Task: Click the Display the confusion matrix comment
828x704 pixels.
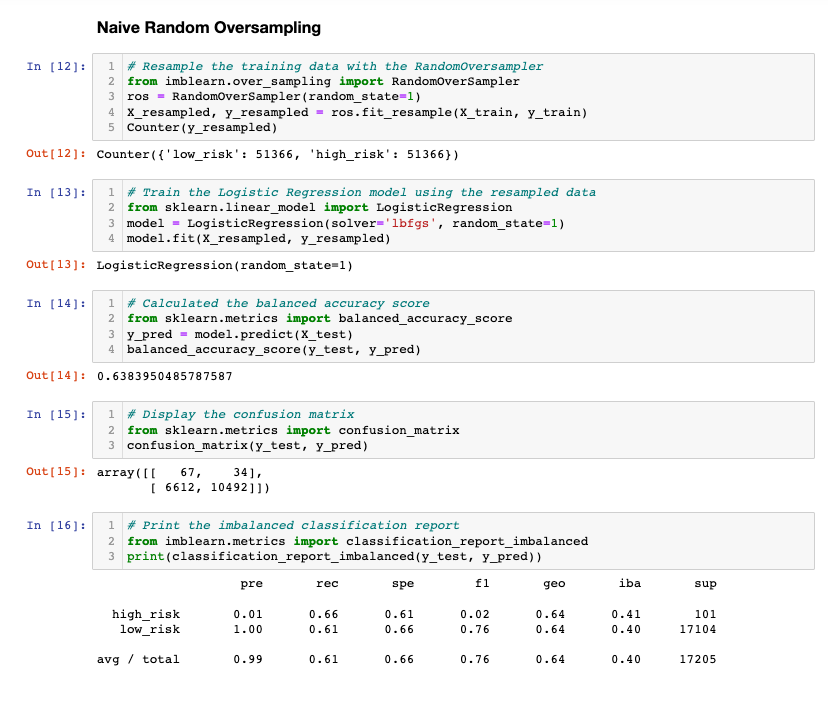Action: (x=240, y=415)
